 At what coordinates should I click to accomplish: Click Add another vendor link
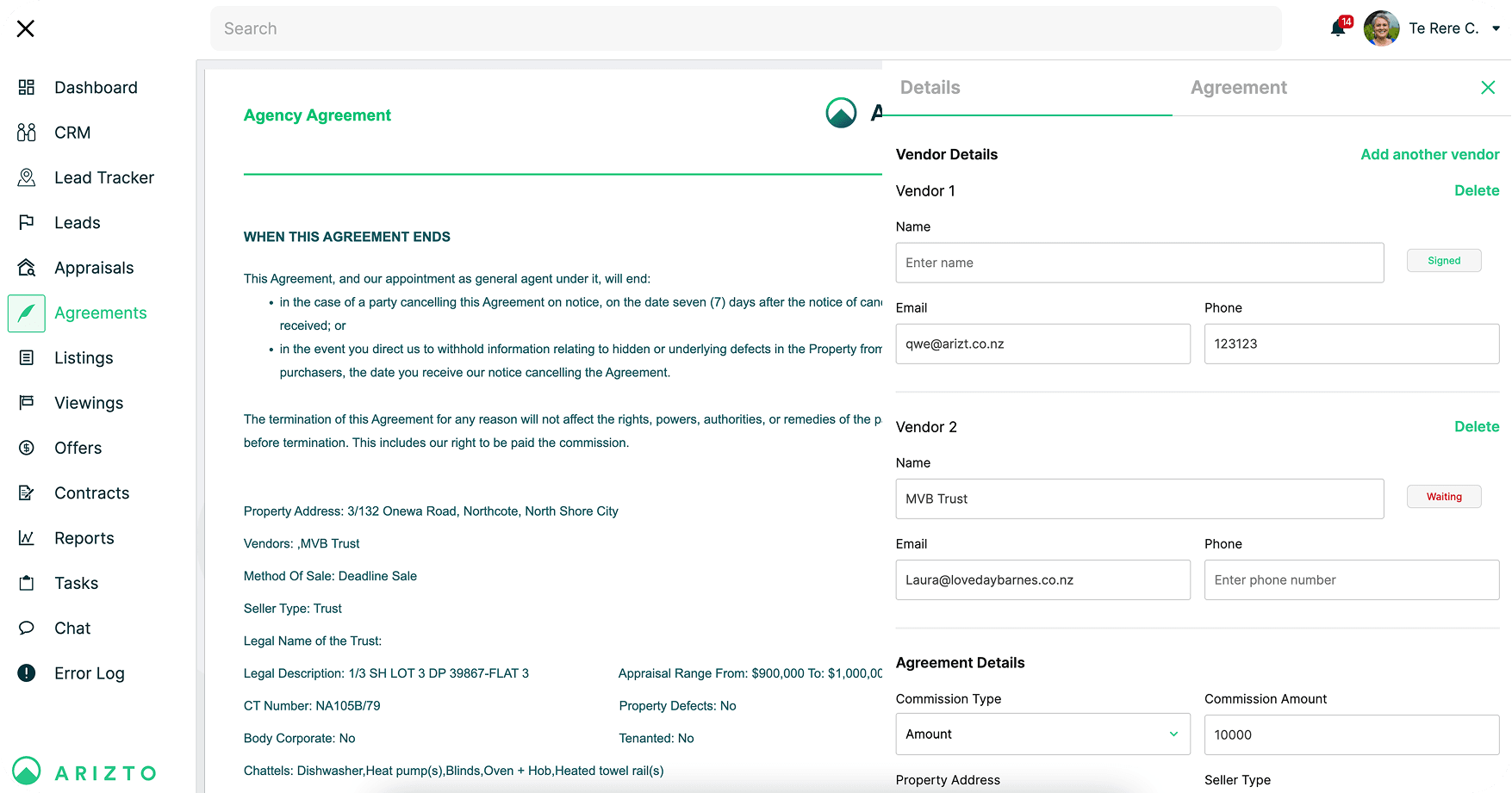[1429, 155]
